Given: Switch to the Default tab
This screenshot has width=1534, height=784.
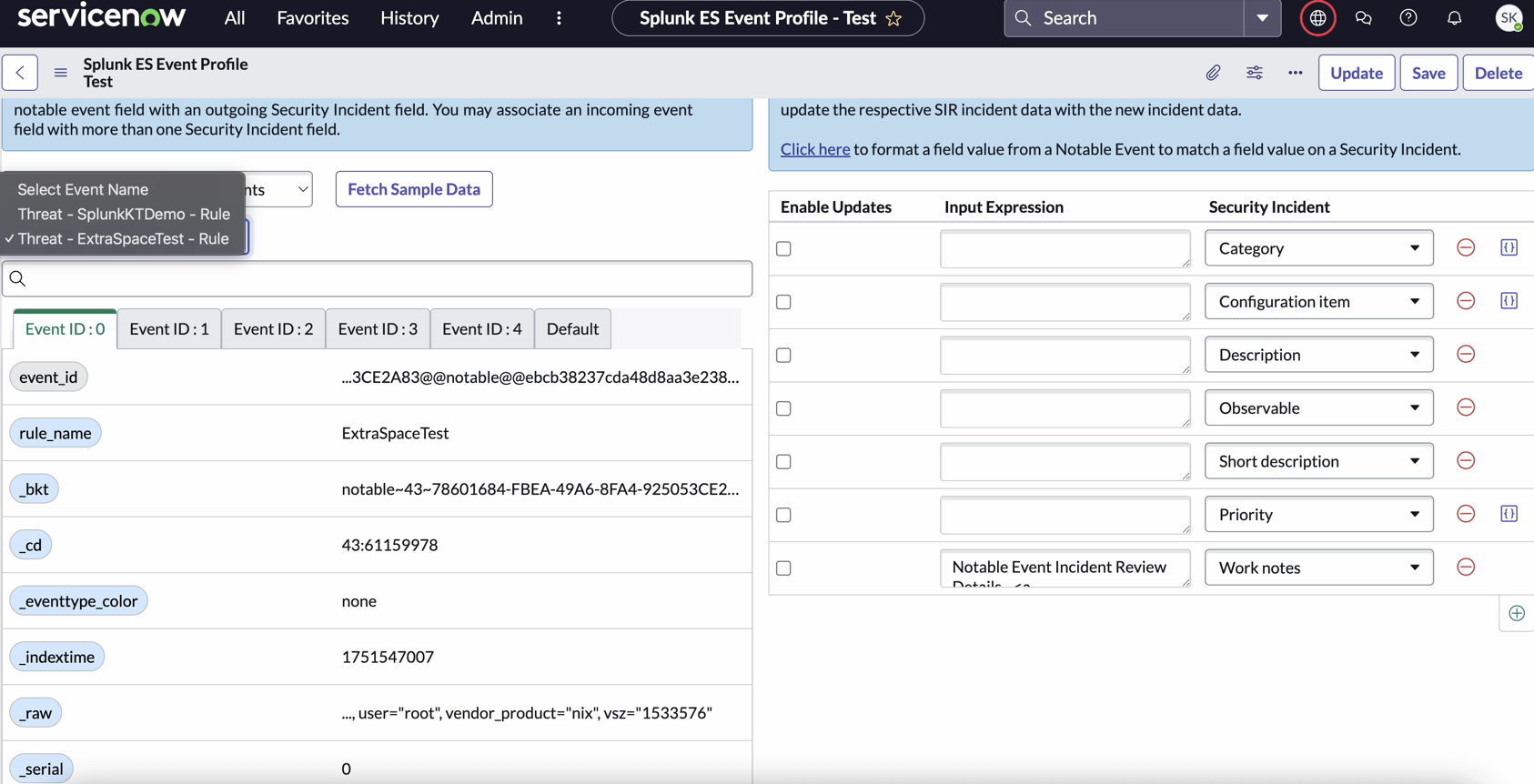Looking at the screenshot, I should pos(572,329).
